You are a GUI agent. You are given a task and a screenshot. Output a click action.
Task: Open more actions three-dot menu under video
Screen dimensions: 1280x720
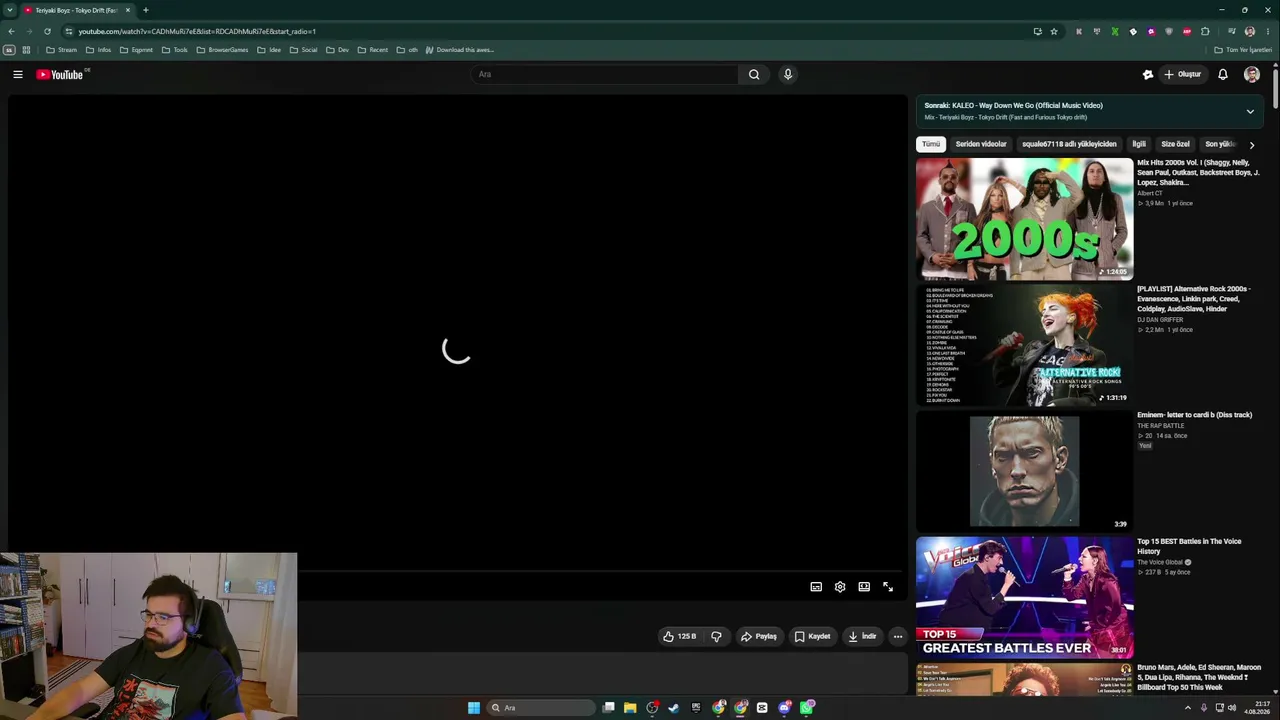898,636
